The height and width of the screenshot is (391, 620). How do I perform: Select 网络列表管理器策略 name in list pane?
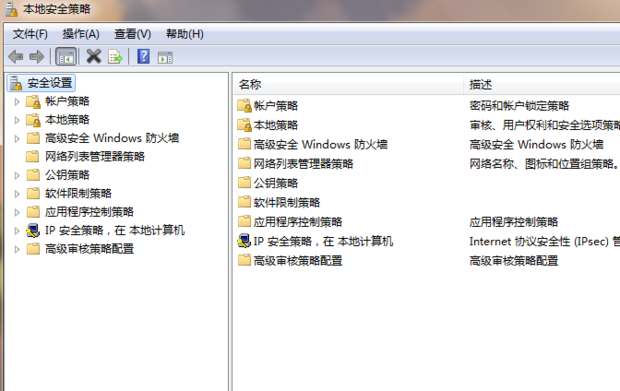tap(303, 163)
